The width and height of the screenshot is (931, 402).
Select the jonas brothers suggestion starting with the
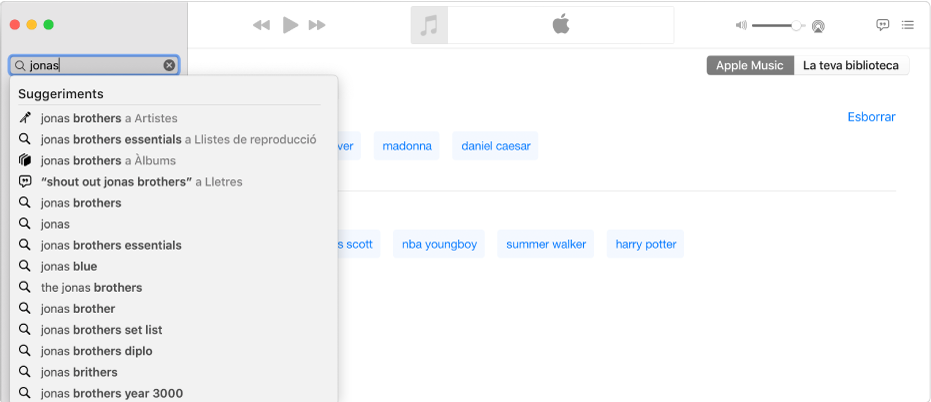[91, 287]
